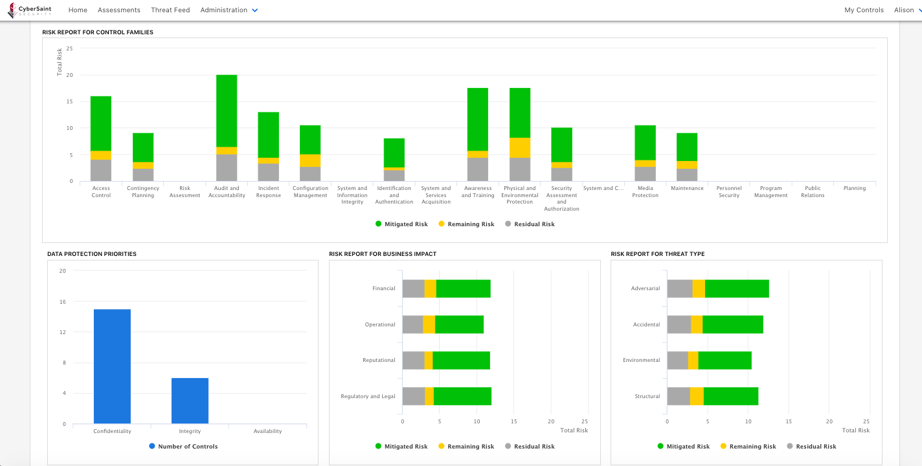This screenshot has height=466, width=922.
Task: Click the blue Integrity bar
Action: click(x=190, y=400)
